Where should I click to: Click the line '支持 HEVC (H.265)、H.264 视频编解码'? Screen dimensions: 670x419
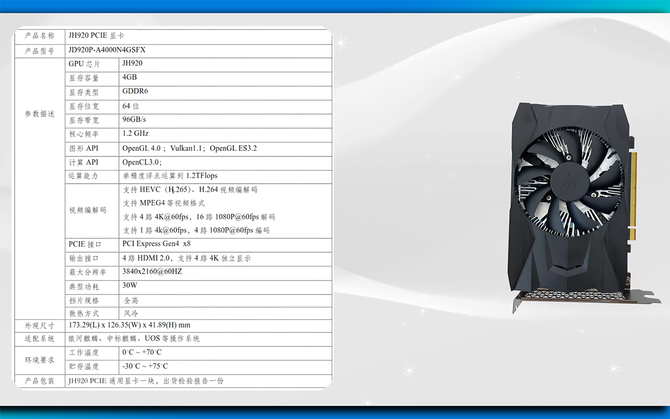pyautogui.click(x=190, y=190)
